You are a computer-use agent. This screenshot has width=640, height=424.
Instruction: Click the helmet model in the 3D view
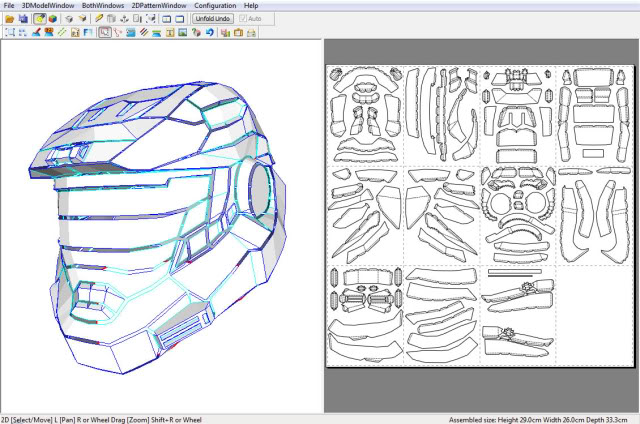pyautogui.click(x=157, y=226)
